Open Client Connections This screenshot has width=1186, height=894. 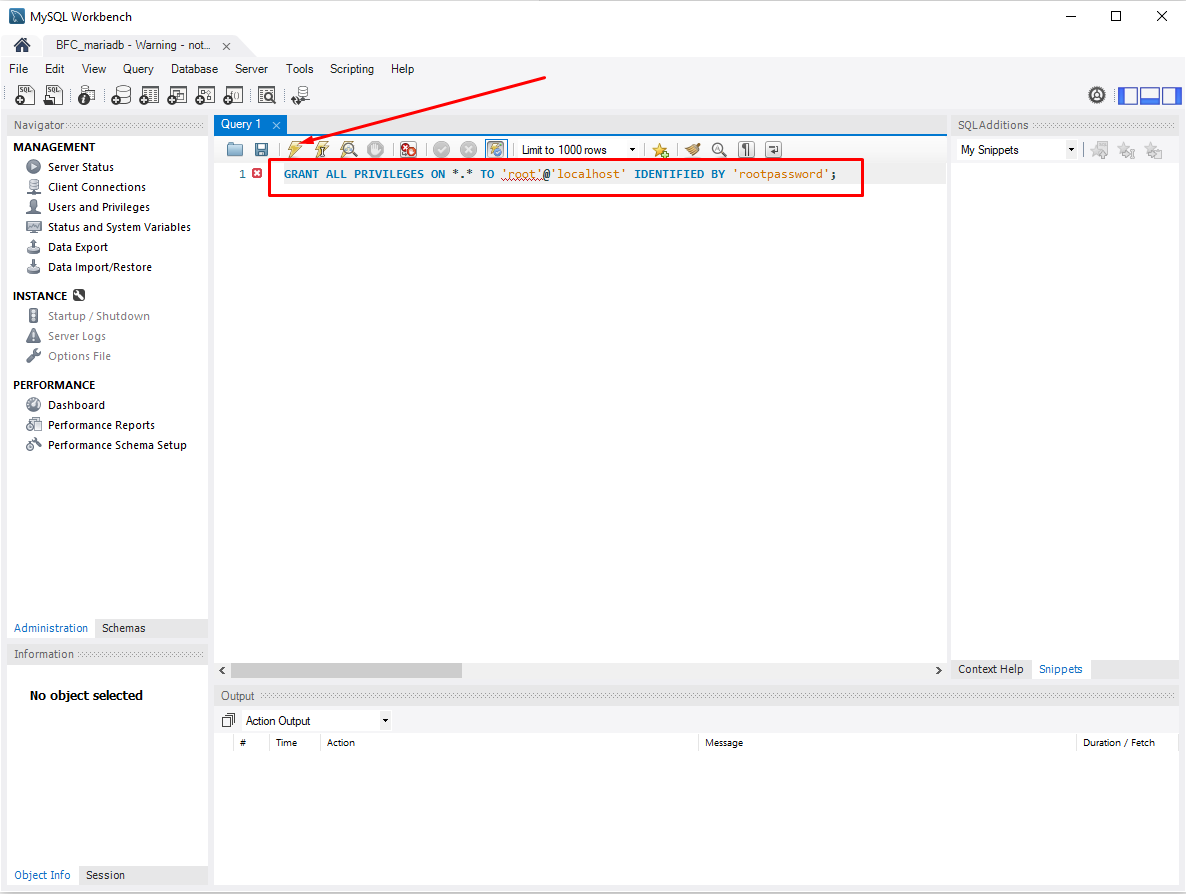(x=97, y=187)
